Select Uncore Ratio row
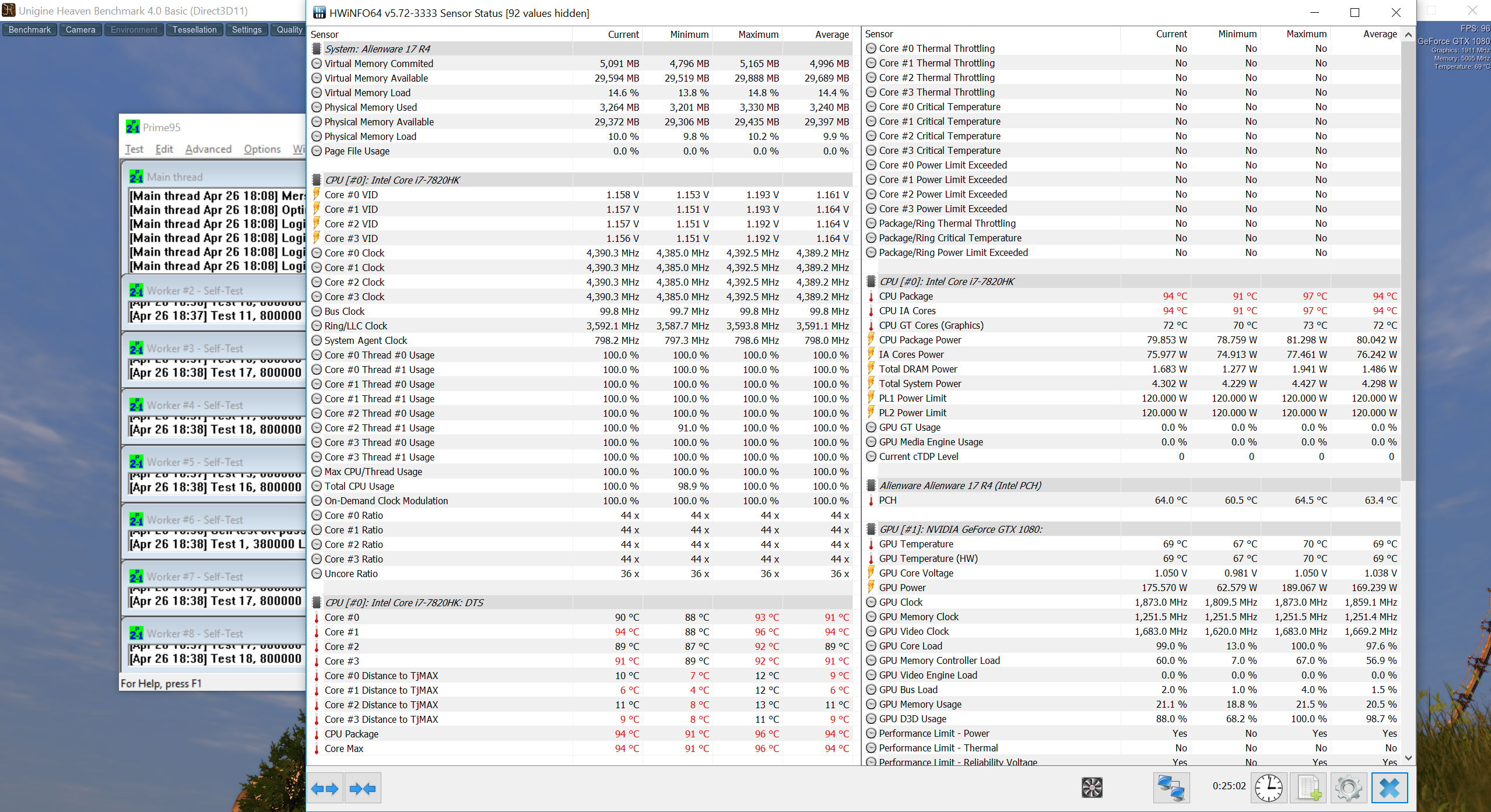1491x812 pixels. pos(581,573)
